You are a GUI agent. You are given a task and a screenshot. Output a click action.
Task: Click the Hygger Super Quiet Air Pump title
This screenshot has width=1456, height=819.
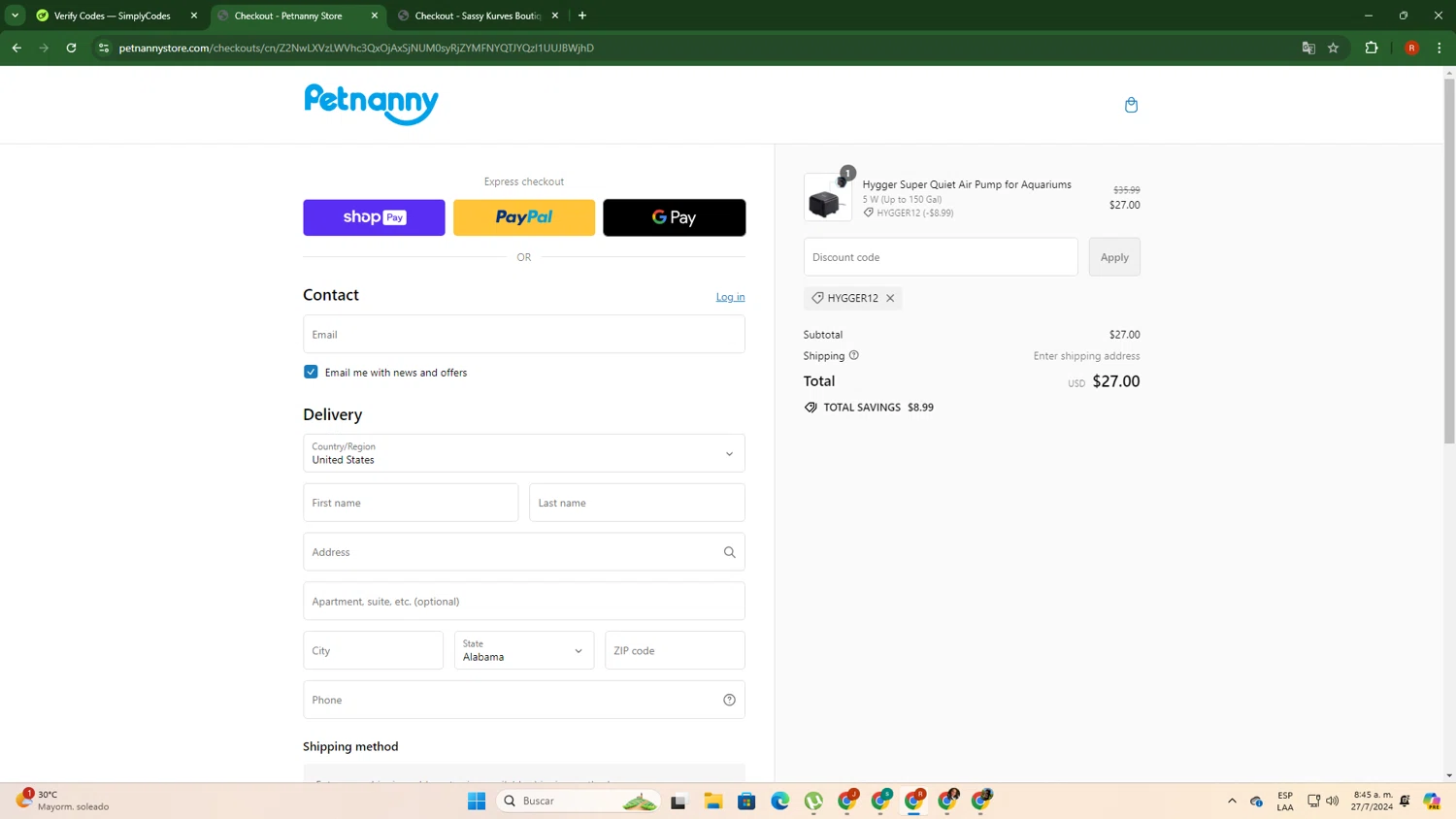[x=967, y=184]
